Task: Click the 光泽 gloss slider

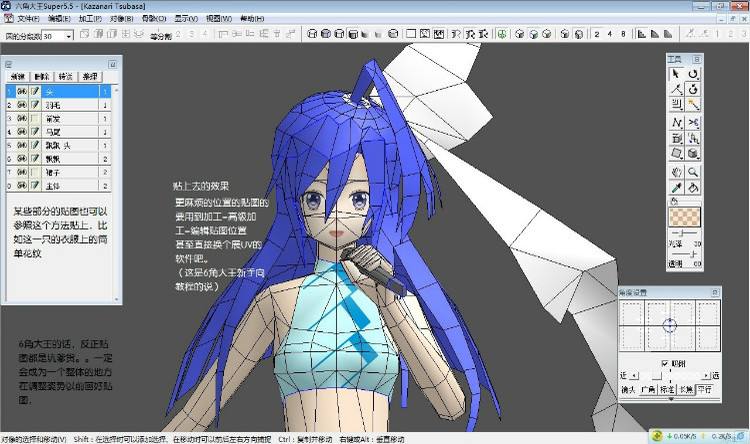Action: pos(684,233)
